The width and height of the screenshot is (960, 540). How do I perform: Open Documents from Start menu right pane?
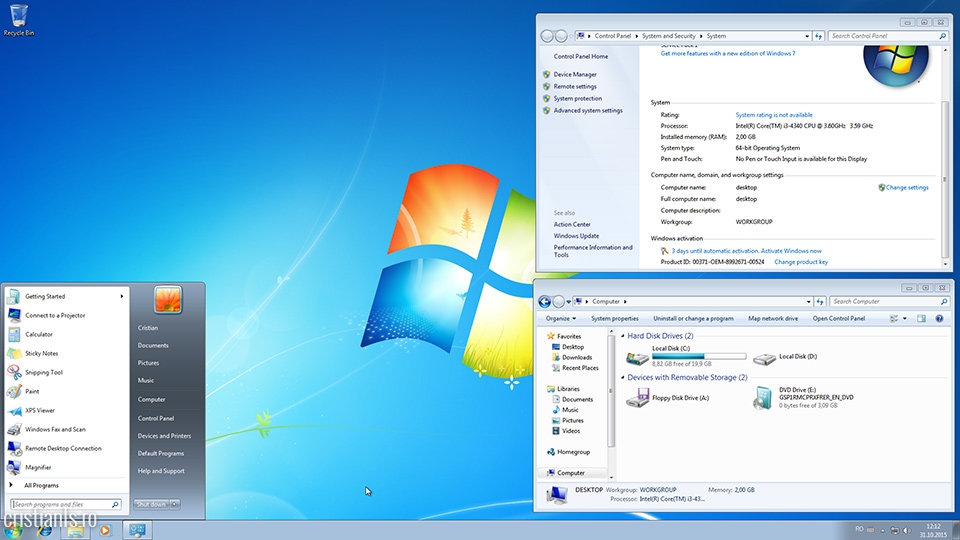click(x=153, y=345)
